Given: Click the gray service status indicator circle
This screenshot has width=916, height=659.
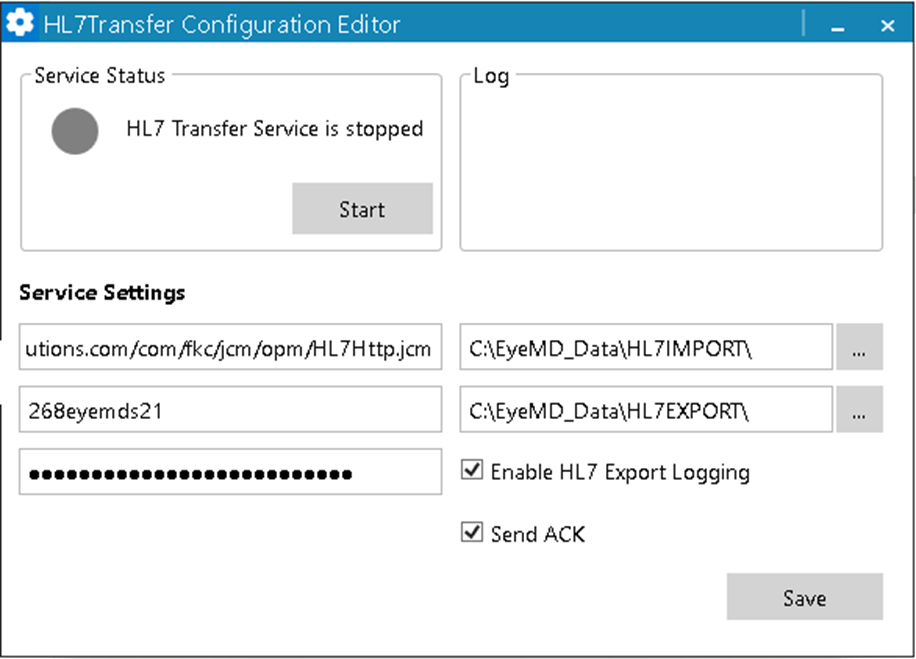Looking at the screenshot, I should pyautogui.click(x=75, y=131).
